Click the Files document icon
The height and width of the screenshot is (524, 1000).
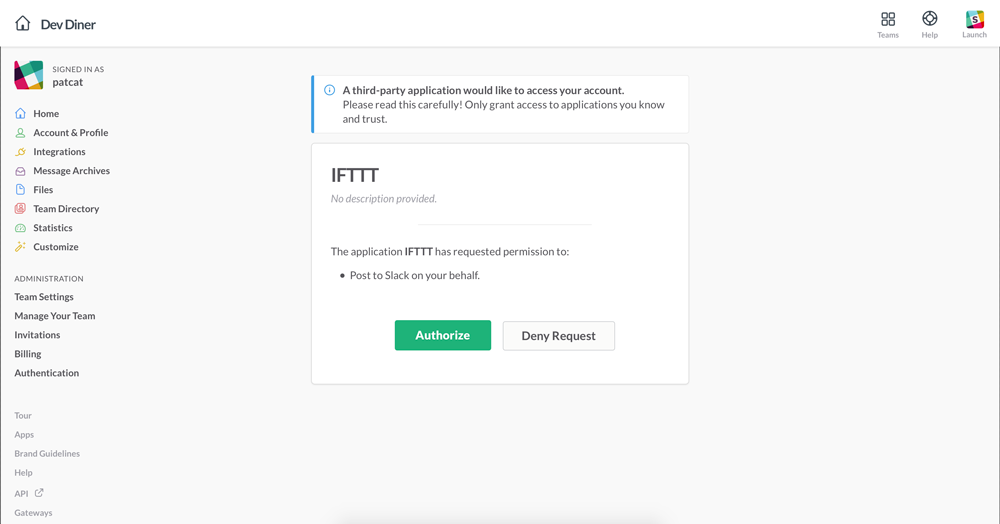(x=20, y=190)
